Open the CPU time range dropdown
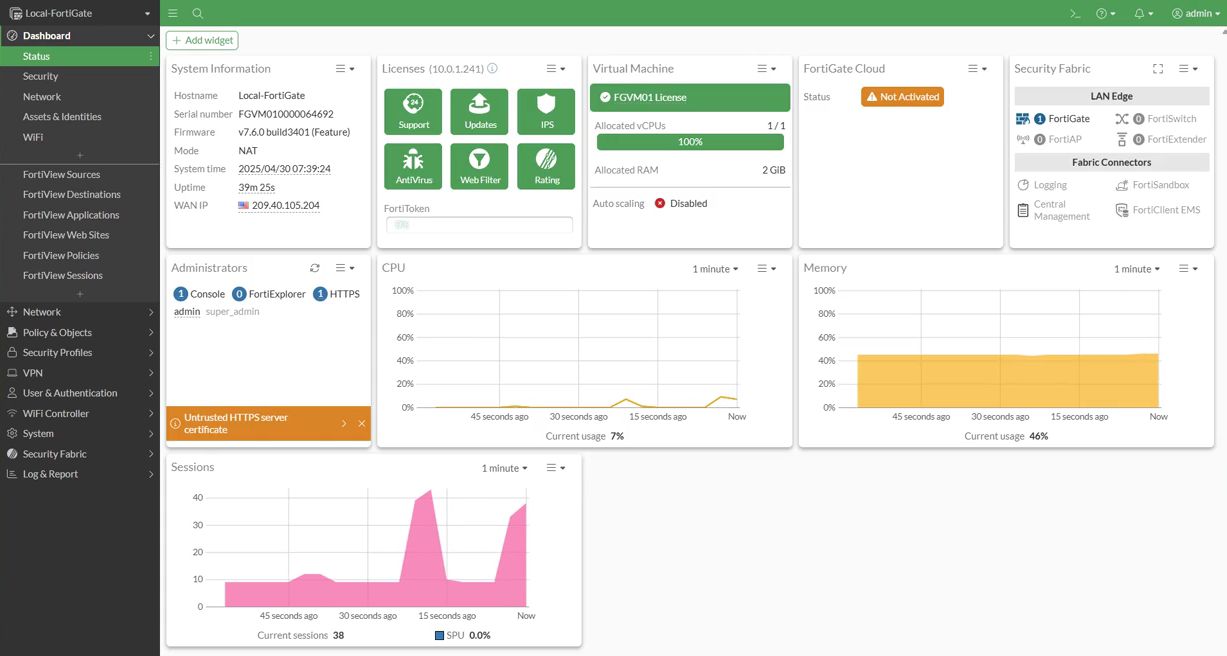This screenshot has width=1227, height=656. pyautogui.click(x=715, y=269)
